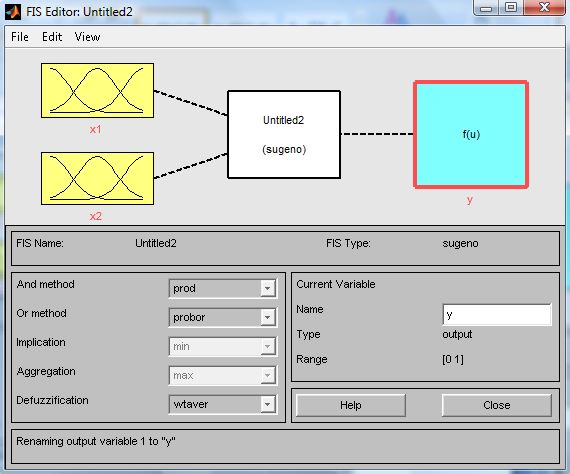The image size is (570, 474).
Task: Open the Or method probor dropdown
Action: click(x=222, y=317)
